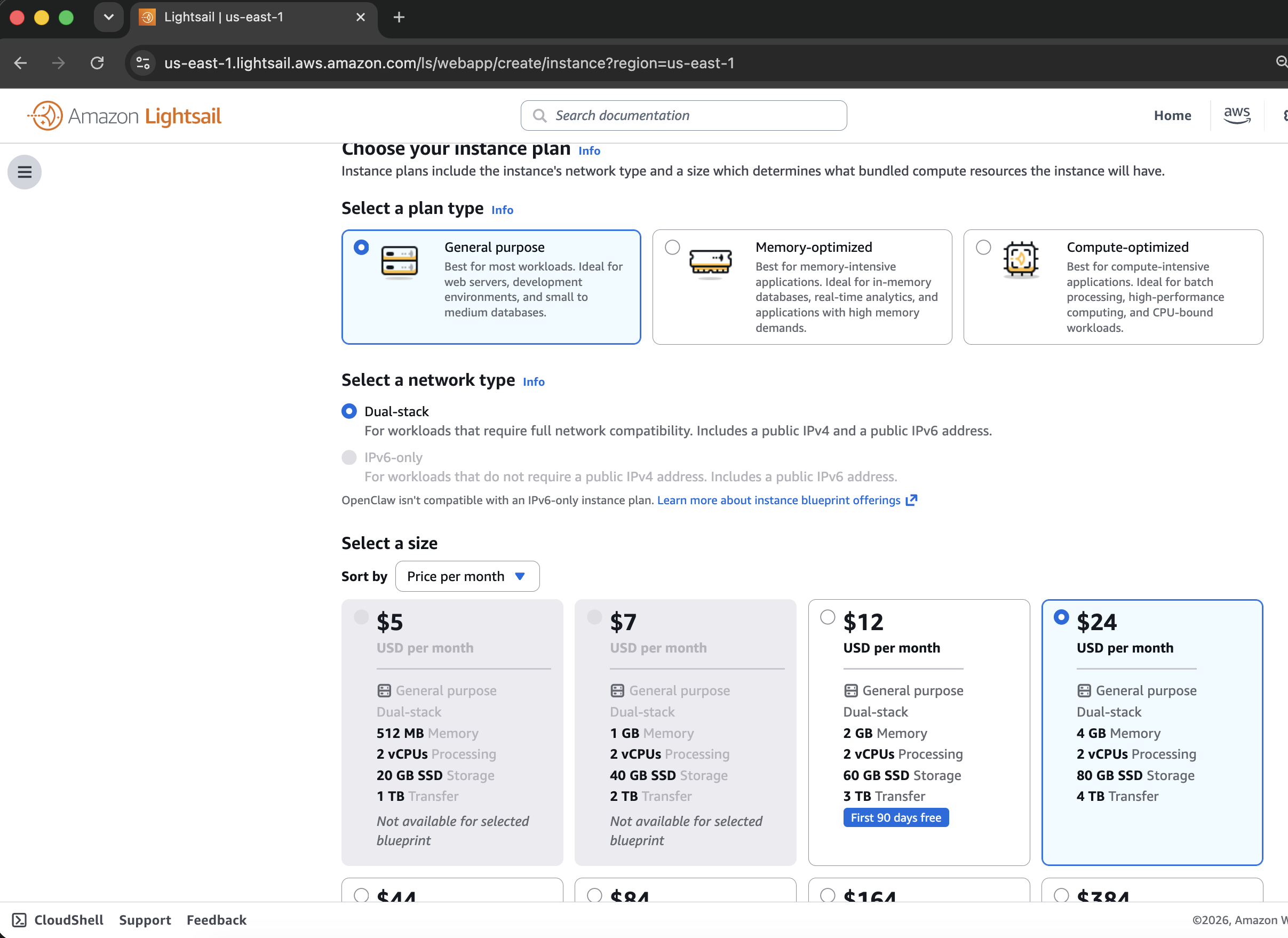This screenshot has height=938, width=1288.
Task: Select the Compute-optimized plan type radio
Action: 983,247
